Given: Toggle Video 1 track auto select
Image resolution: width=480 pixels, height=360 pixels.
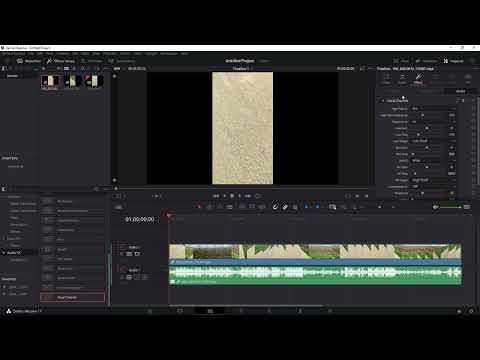Looking at the screenshot, I should (x=129, y=254).
